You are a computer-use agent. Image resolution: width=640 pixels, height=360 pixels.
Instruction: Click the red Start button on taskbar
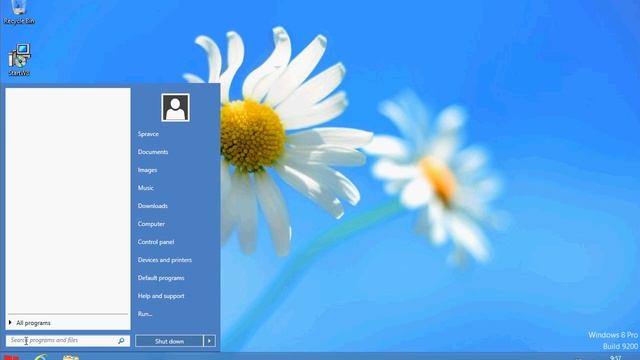coord(11,357)
